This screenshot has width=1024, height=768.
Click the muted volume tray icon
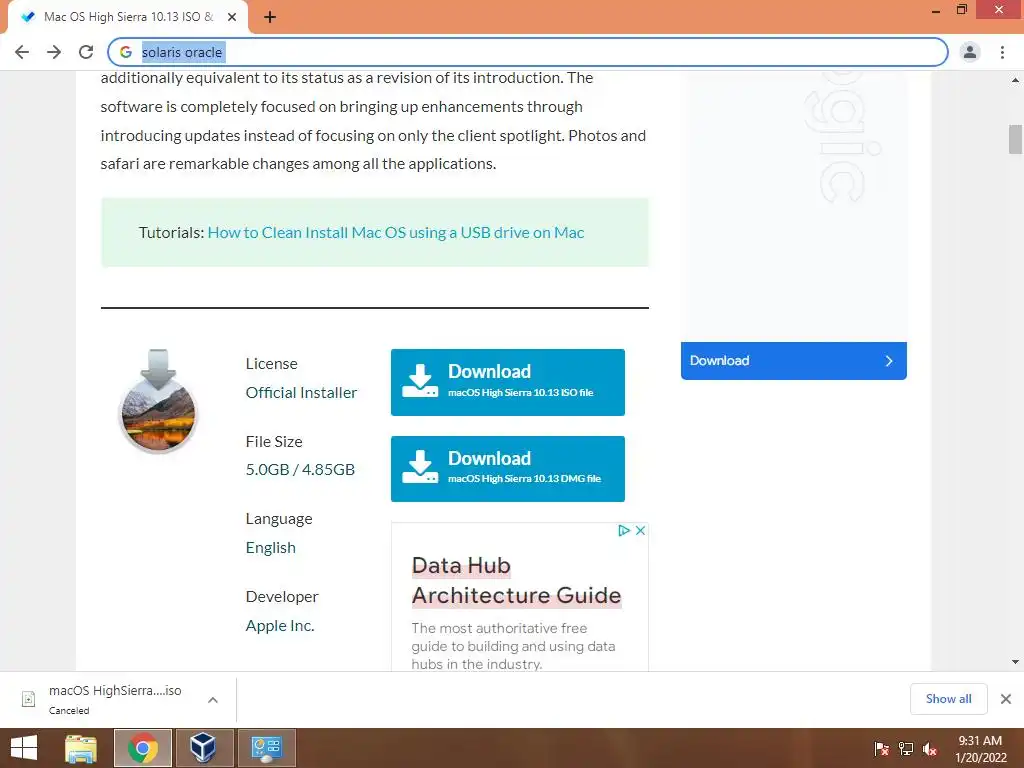point(930,748)
